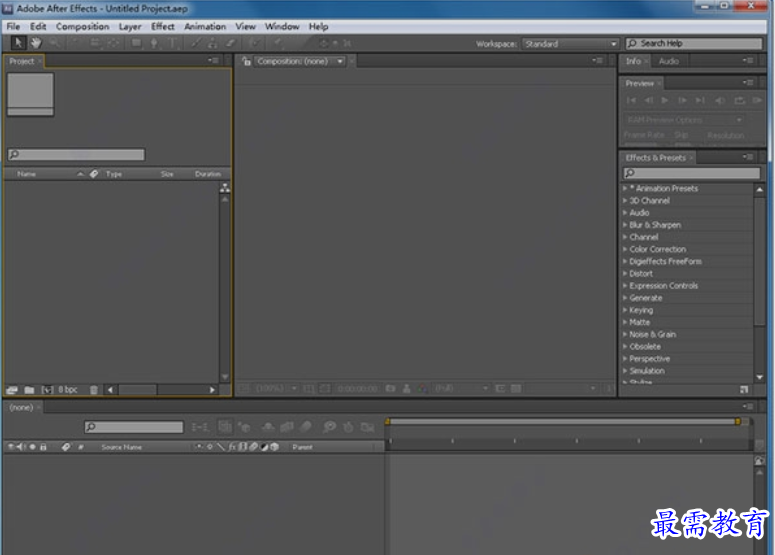
Task: Select the (none) timeline tab
Action: (21, 407)
